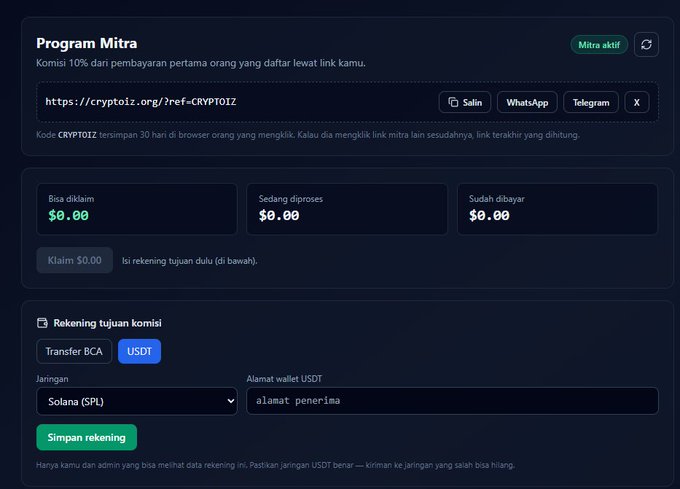Click the copy icon in Salin button
Image resolution: width=680 pixels, height=489 pixels.
pyautogui.click(x=453, y=102)
